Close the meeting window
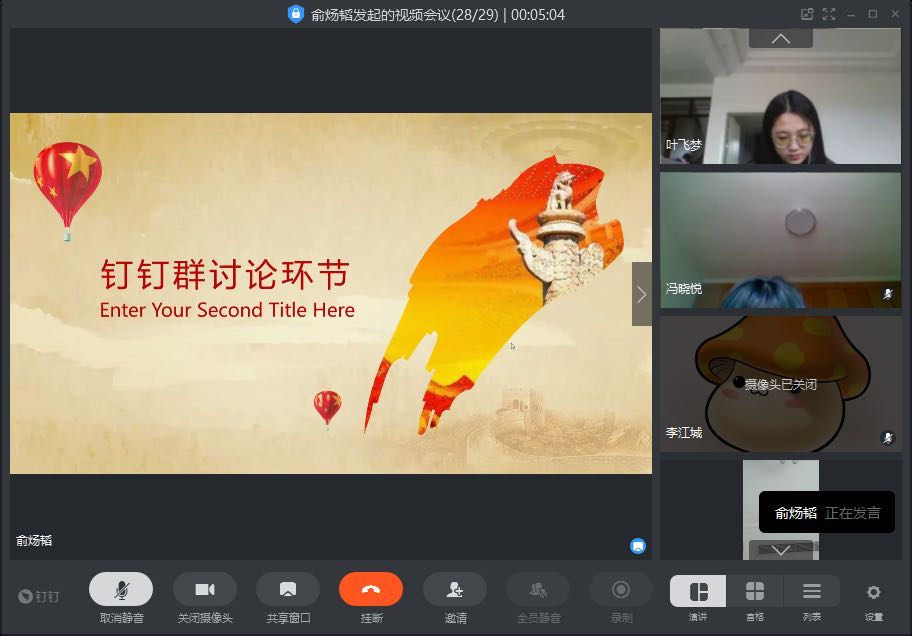Image resolution: width=912 pixels, height=636 pixels. [895, 14]
